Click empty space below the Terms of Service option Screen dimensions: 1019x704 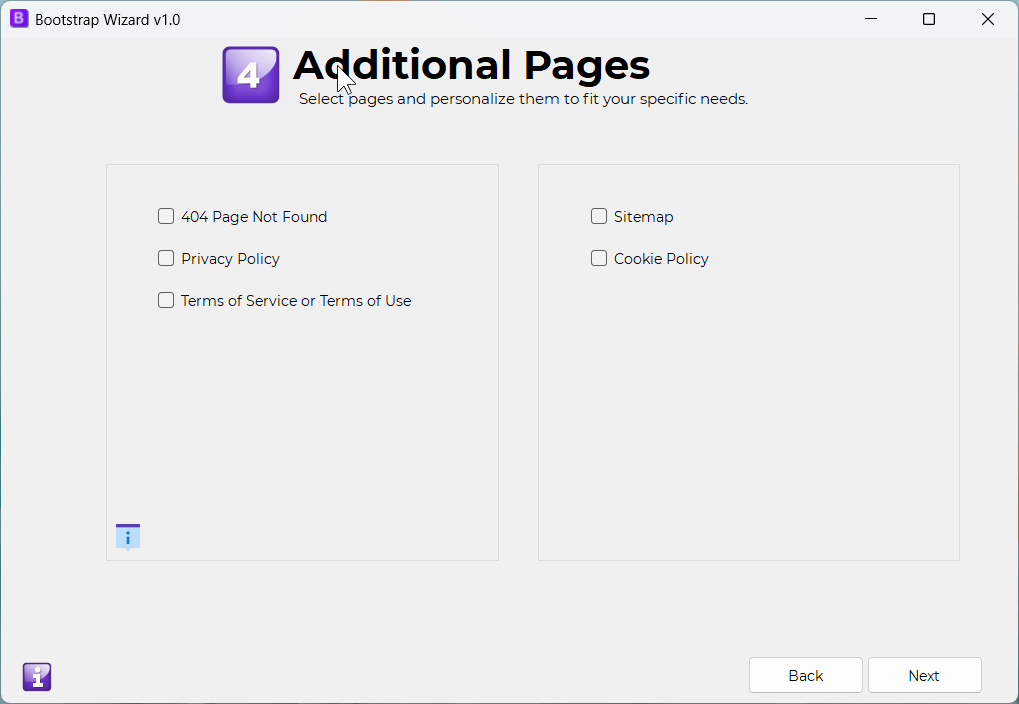point(302,420)
